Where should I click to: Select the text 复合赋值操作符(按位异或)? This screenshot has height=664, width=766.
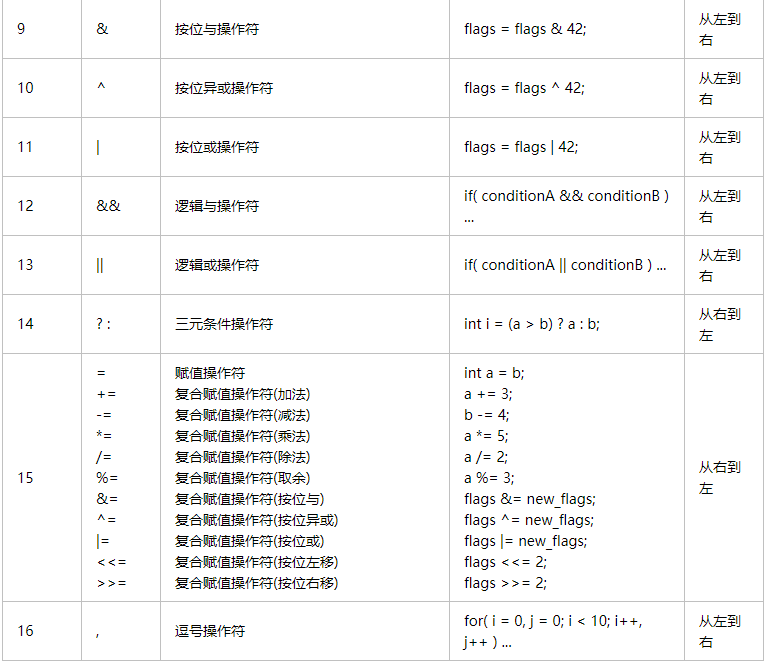256,520
